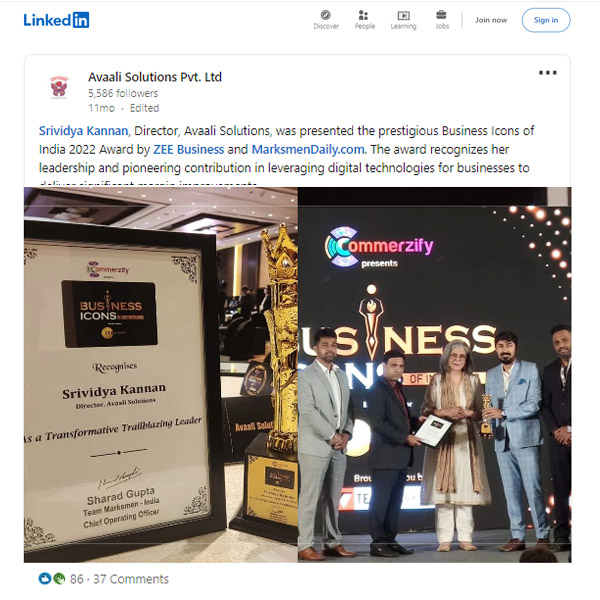This screenshot has width=600, height=600.
Task: Click the Sign in button
Action: point(546,20)
